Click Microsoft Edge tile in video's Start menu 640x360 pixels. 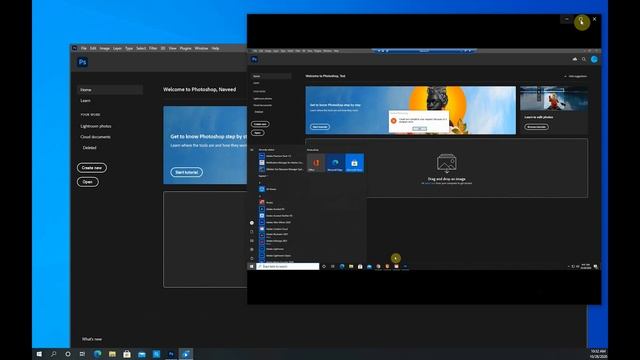pyautogui.click(x=335, y=163)
